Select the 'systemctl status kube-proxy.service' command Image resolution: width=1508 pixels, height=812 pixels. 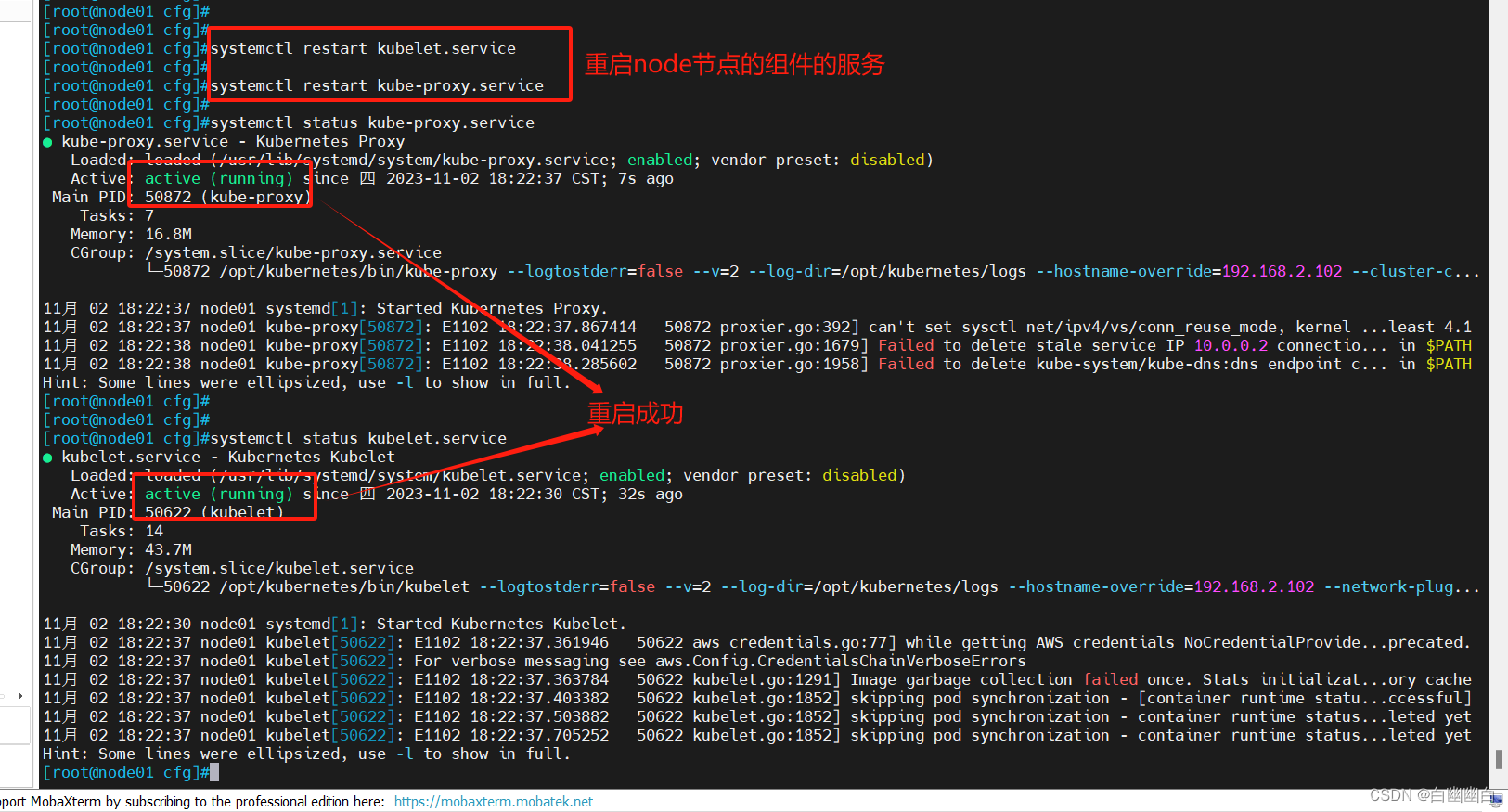pos(372,122)
